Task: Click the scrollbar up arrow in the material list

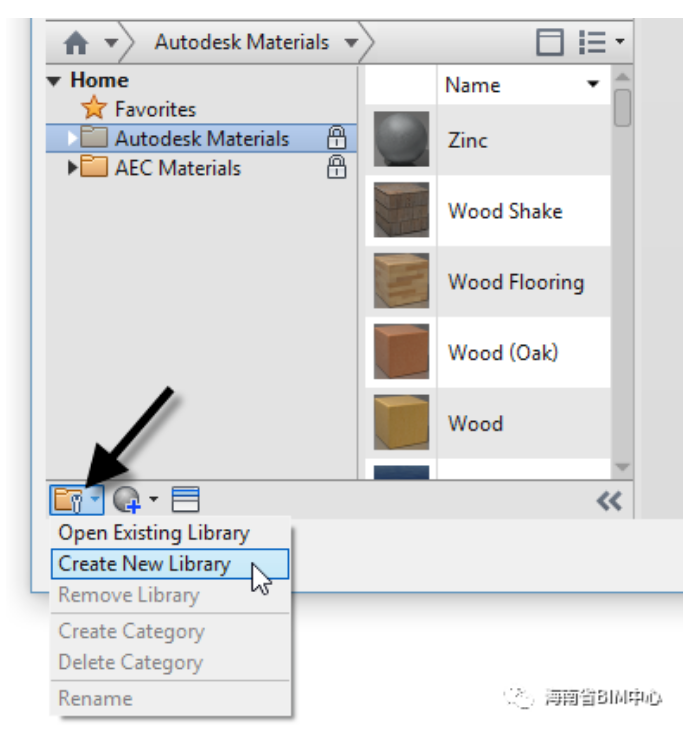Action: pyautogui.click(x=622, y=77)
